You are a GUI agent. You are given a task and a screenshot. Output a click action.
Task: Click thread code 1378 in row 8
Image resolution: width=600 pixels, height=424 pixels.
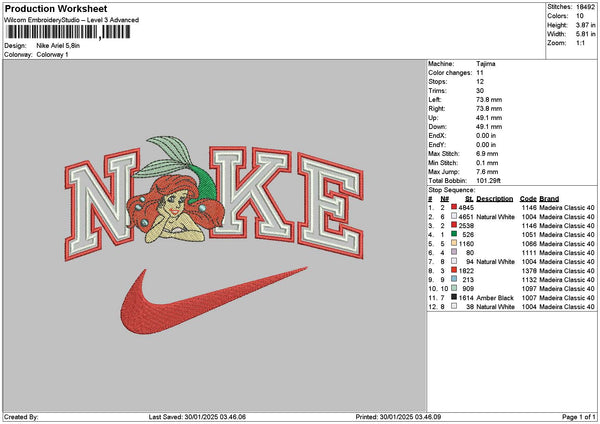[528, 271]
